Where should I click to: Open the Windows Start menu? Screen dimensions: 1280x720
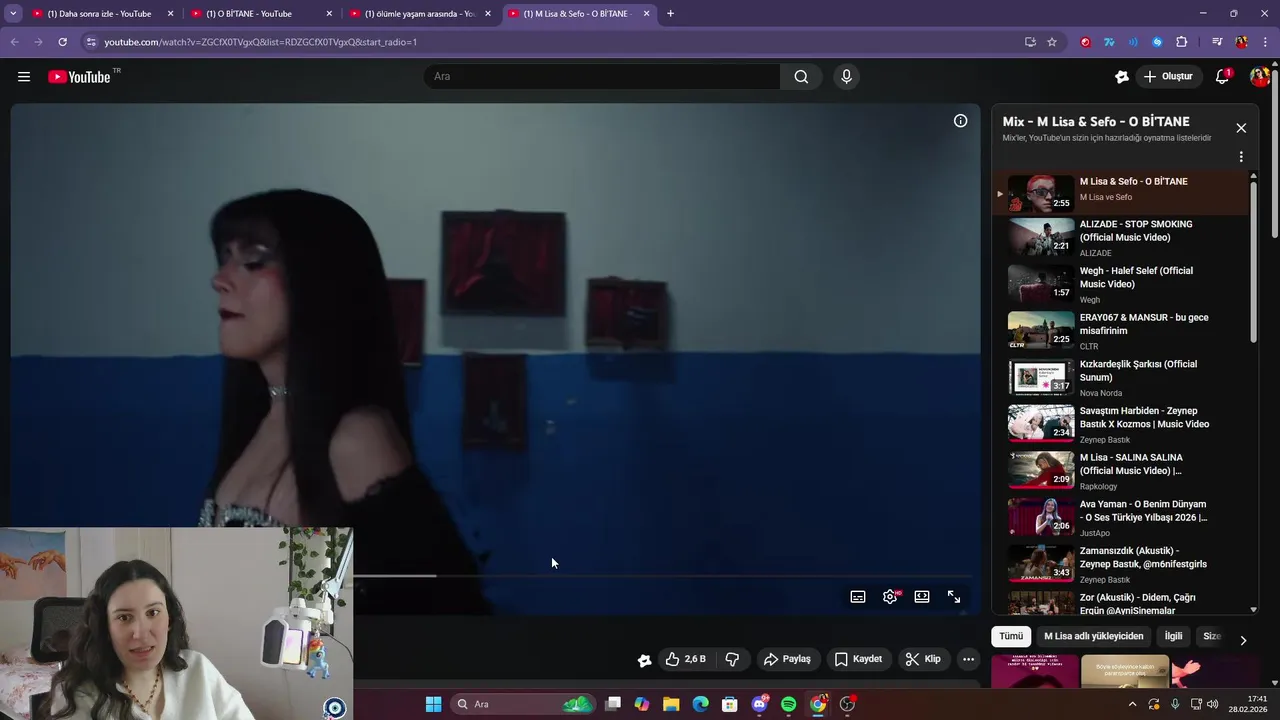(433, 704)
